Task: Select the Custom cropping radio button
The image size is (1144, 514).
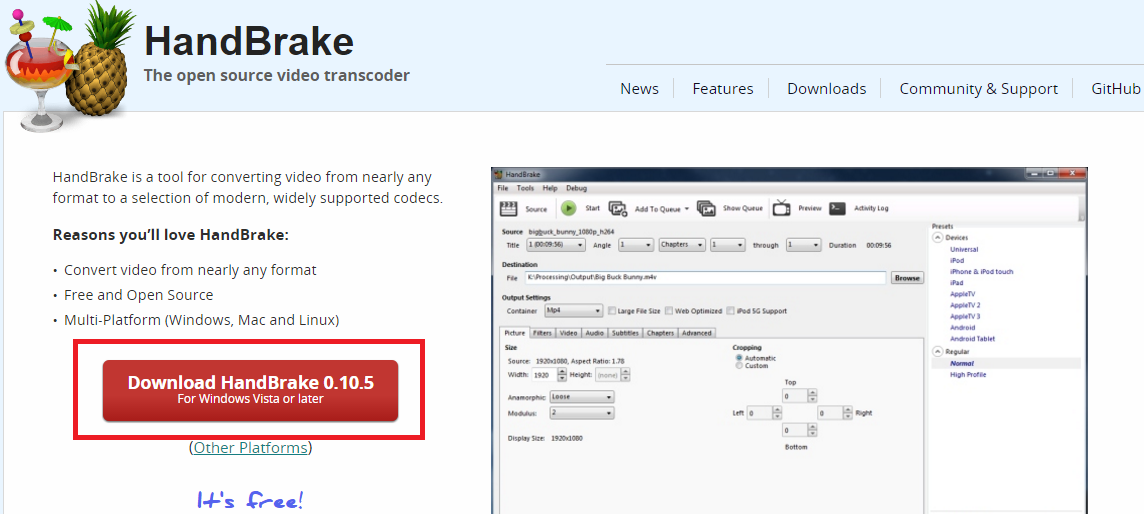Action: pos(739,366)
